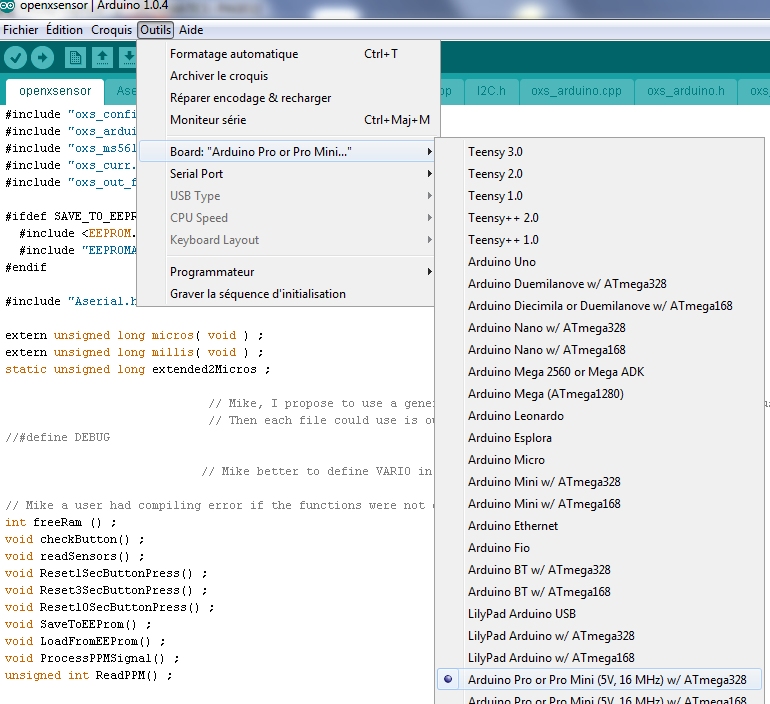The width and height of the screenshot is (770, 704).
Task: Select Arduino BT w/ ATmega328
Action: click(x=599, y=570)
